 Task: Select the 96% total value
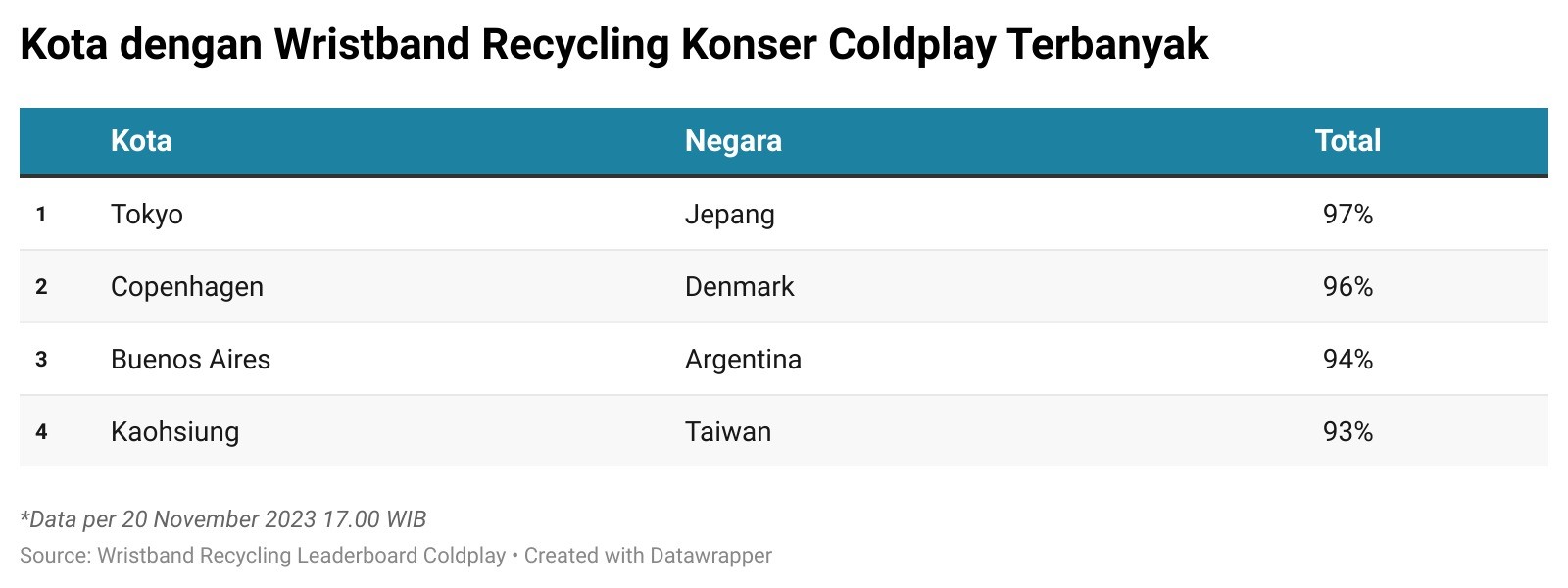coord(1347,287)
